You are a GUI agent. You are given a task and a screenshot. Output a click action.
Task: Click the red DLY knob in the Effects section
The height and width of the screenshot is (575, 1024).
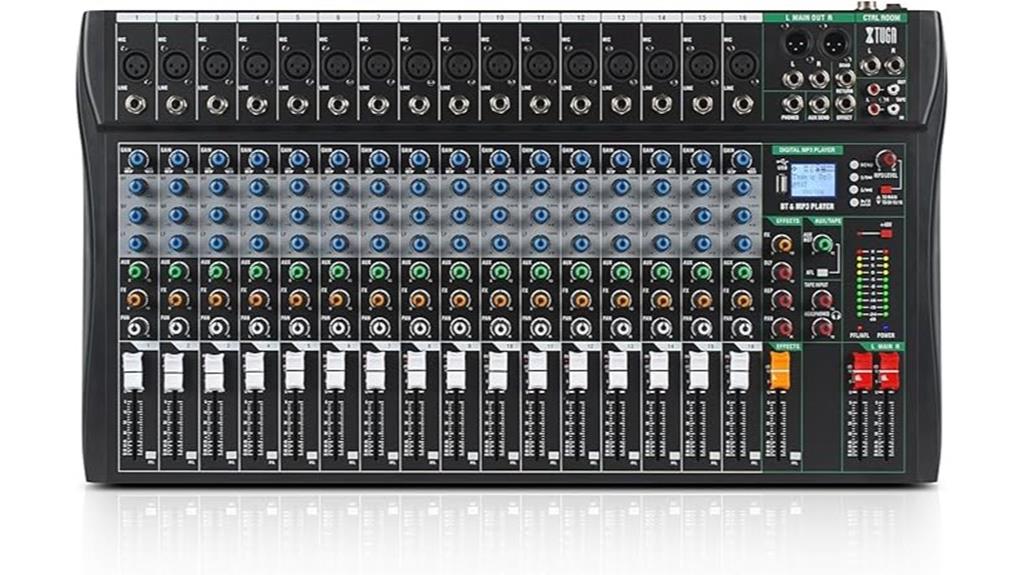point(782,272)
